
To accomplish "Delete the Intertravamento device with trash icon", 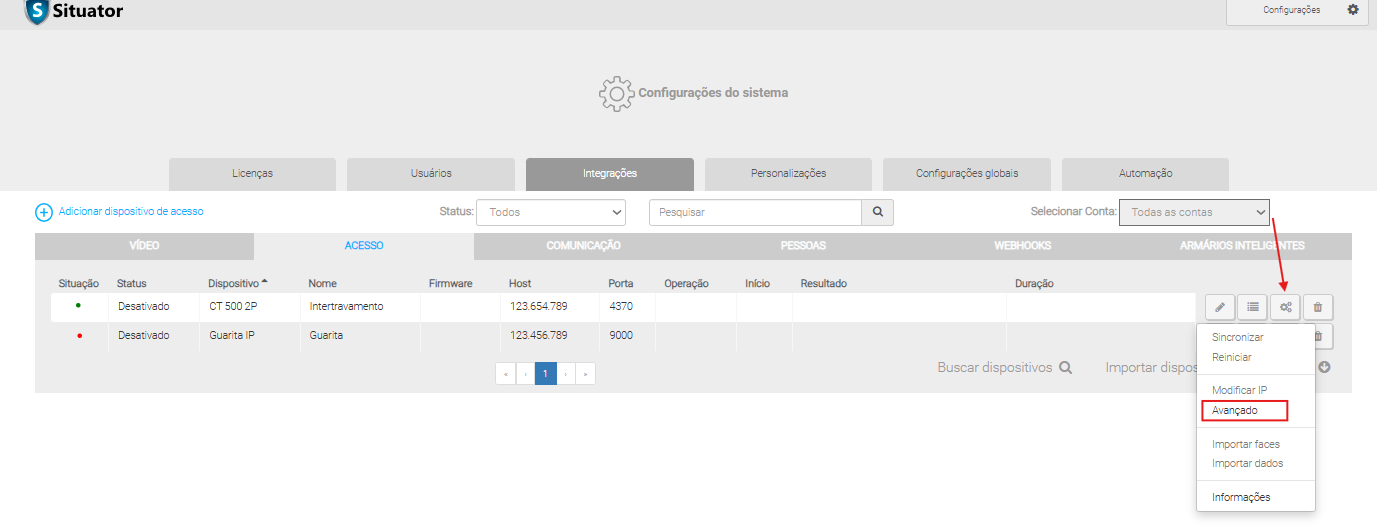I will (x=1318, y=307).
